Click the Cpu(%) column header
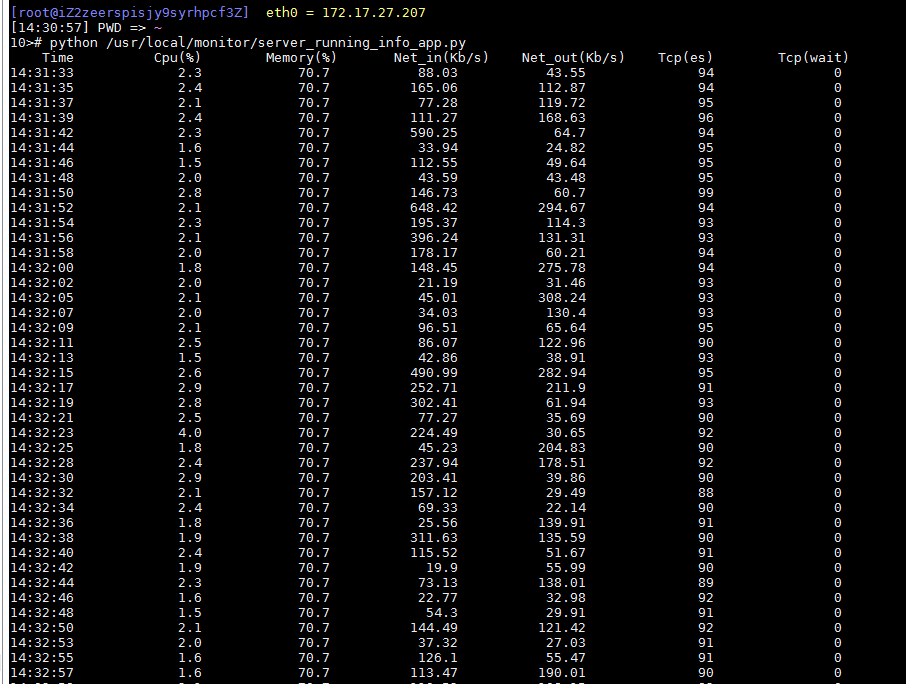This screenshot has height=684, width=906. (x=177, y=57)
